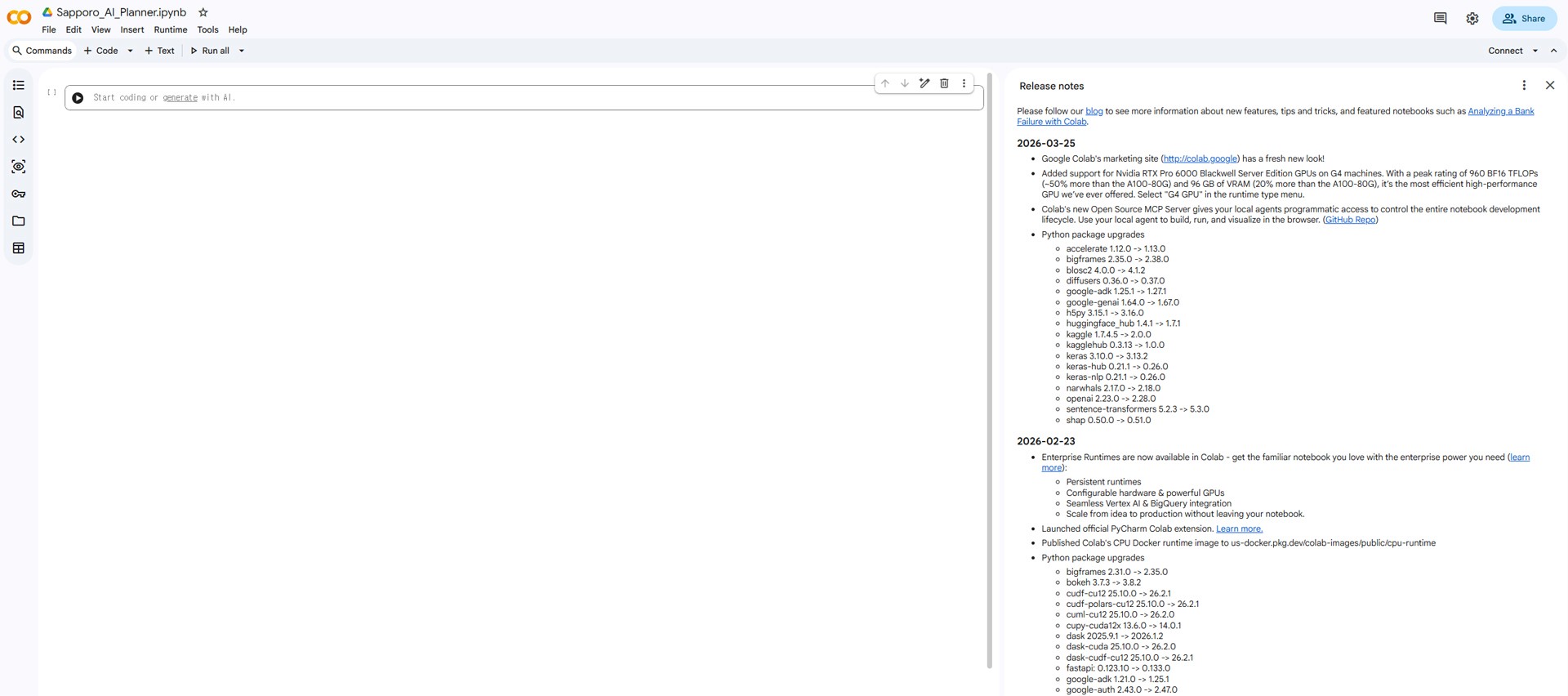The width and height of the screenshot is (1568, 696).
Task: Open Run all dropdown arrow
Action: point(242,51)
